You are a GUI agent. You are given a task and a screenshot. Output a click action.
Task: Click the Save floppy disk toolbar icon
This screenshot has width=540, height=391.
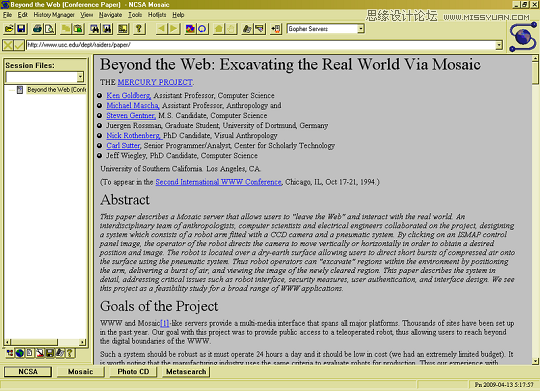point(21,29)
